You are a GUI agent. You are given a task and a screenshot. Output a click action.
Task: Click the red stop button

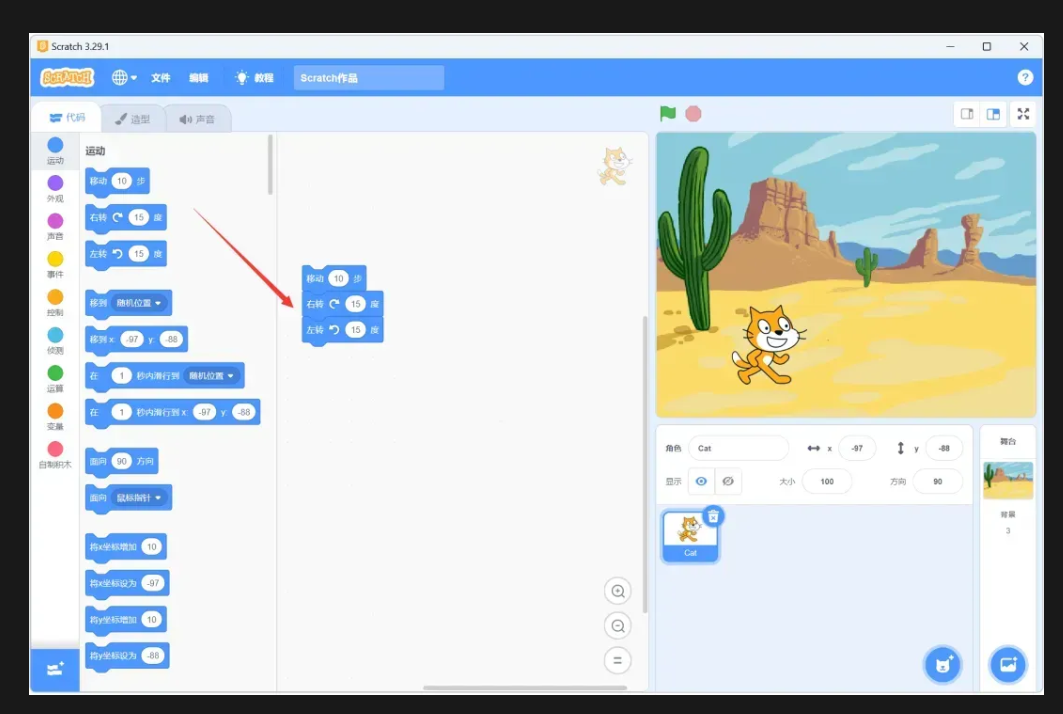[693, 113]
